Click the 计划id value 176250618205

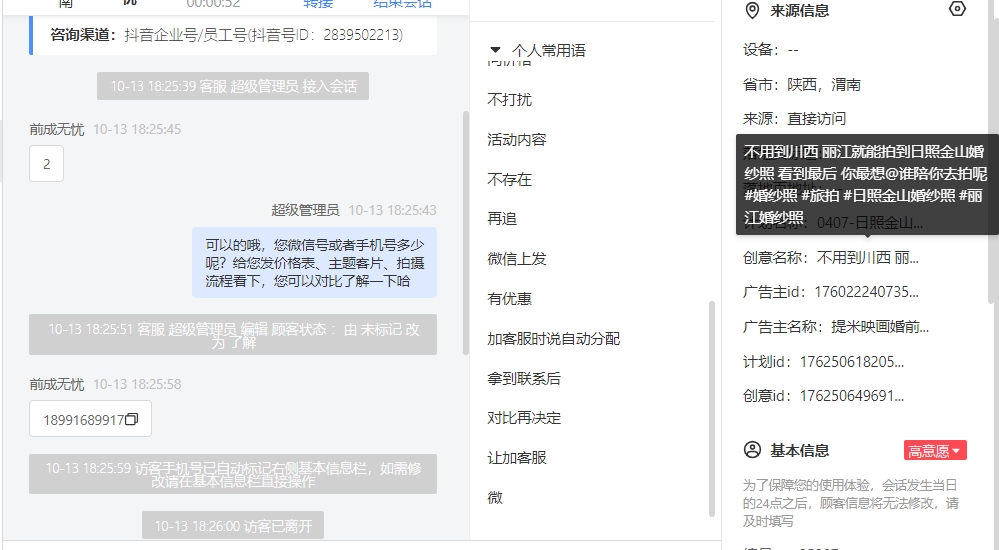pos(851,362)
